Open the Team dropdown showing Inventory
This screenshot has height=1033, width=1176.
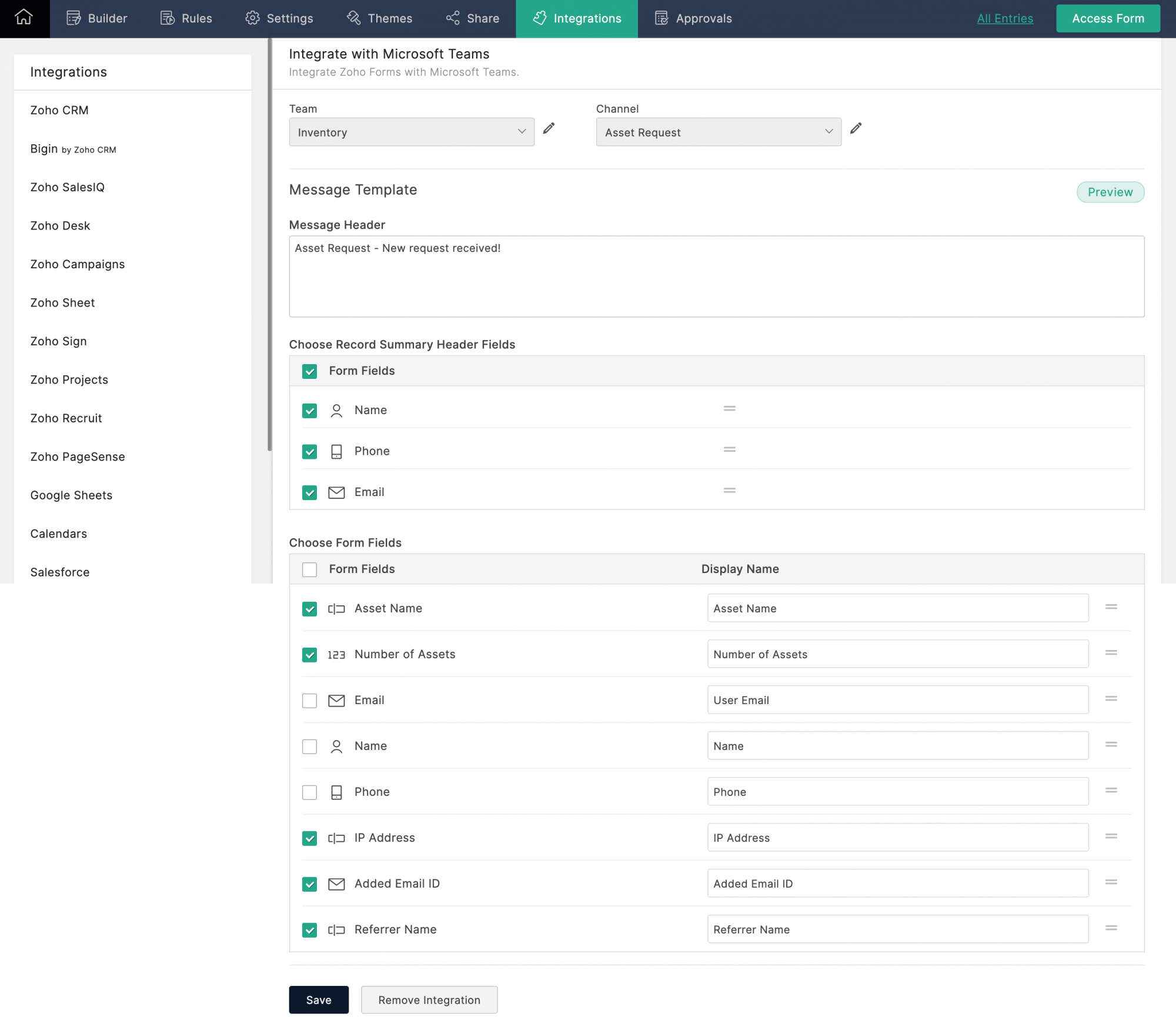[x=412, y=132]
